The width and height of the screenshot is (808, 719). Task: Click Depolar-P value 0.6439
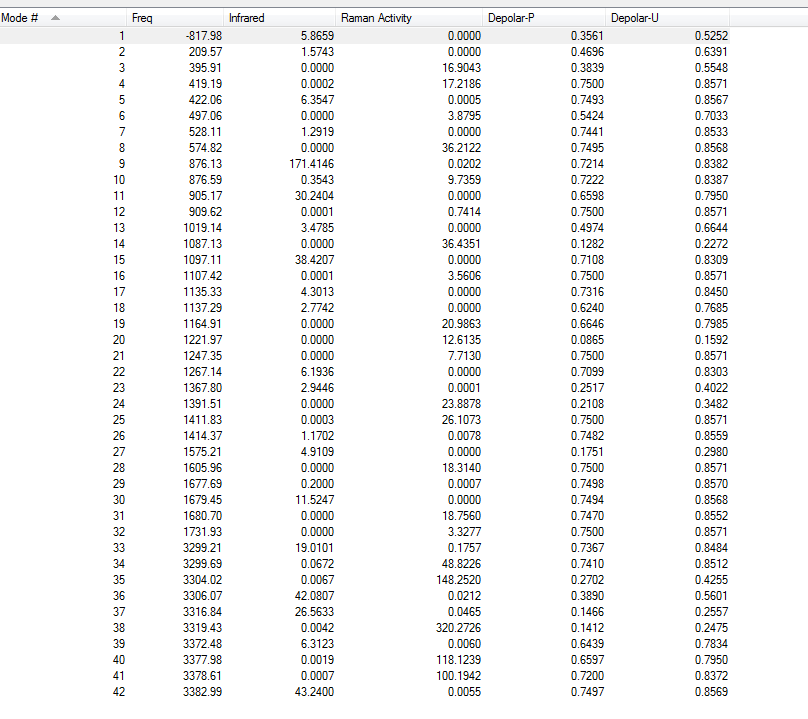point(587,643)
